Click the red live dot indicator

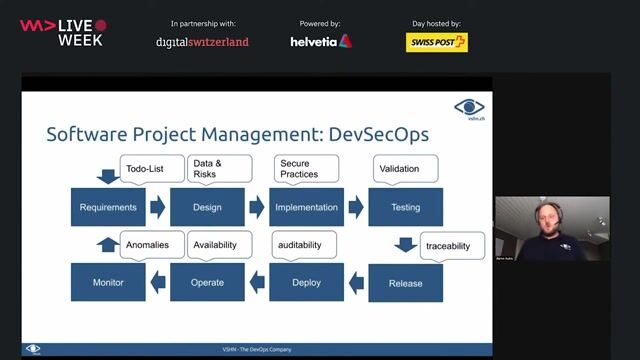(x=101, y=25)
